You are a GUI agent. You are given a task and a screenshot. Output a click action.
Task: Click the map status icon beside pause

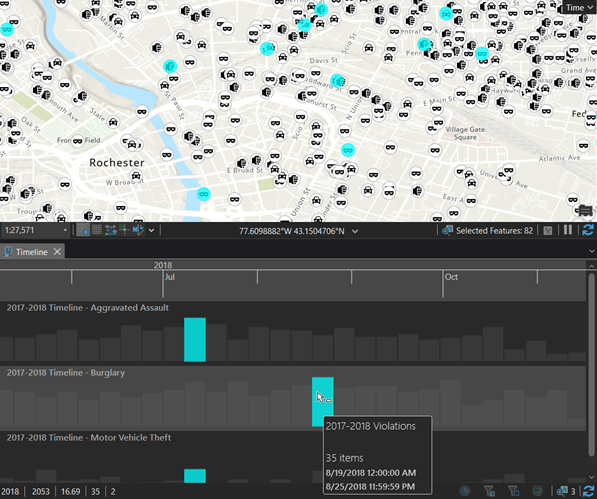pos(548,230)
